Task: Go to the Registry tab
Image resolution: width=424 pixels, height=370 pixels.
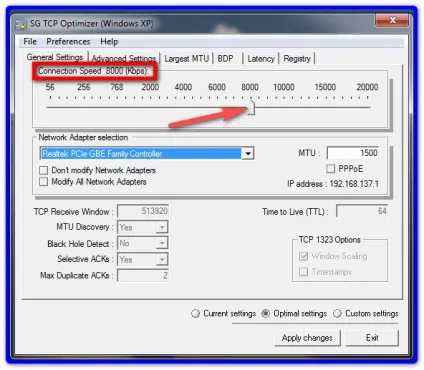Action: click(297, 59)
